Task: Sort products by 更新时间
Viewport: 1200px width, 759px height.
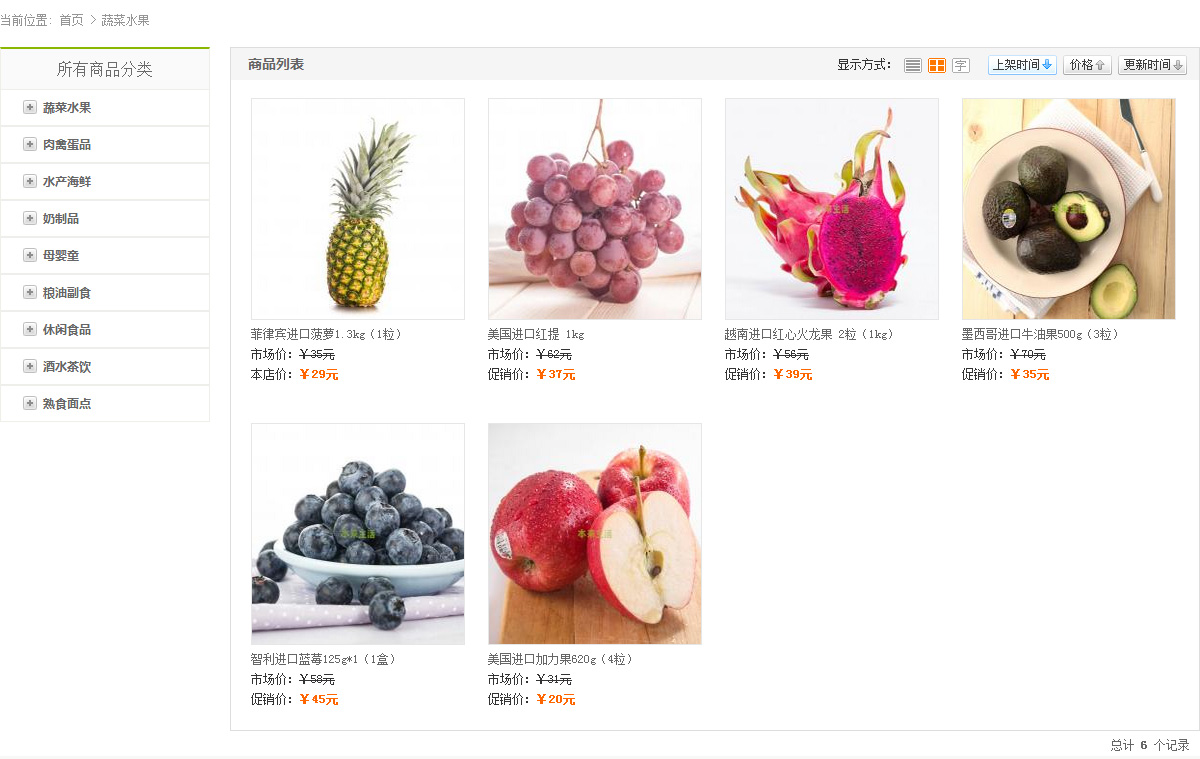Action: pos(1152,65)
